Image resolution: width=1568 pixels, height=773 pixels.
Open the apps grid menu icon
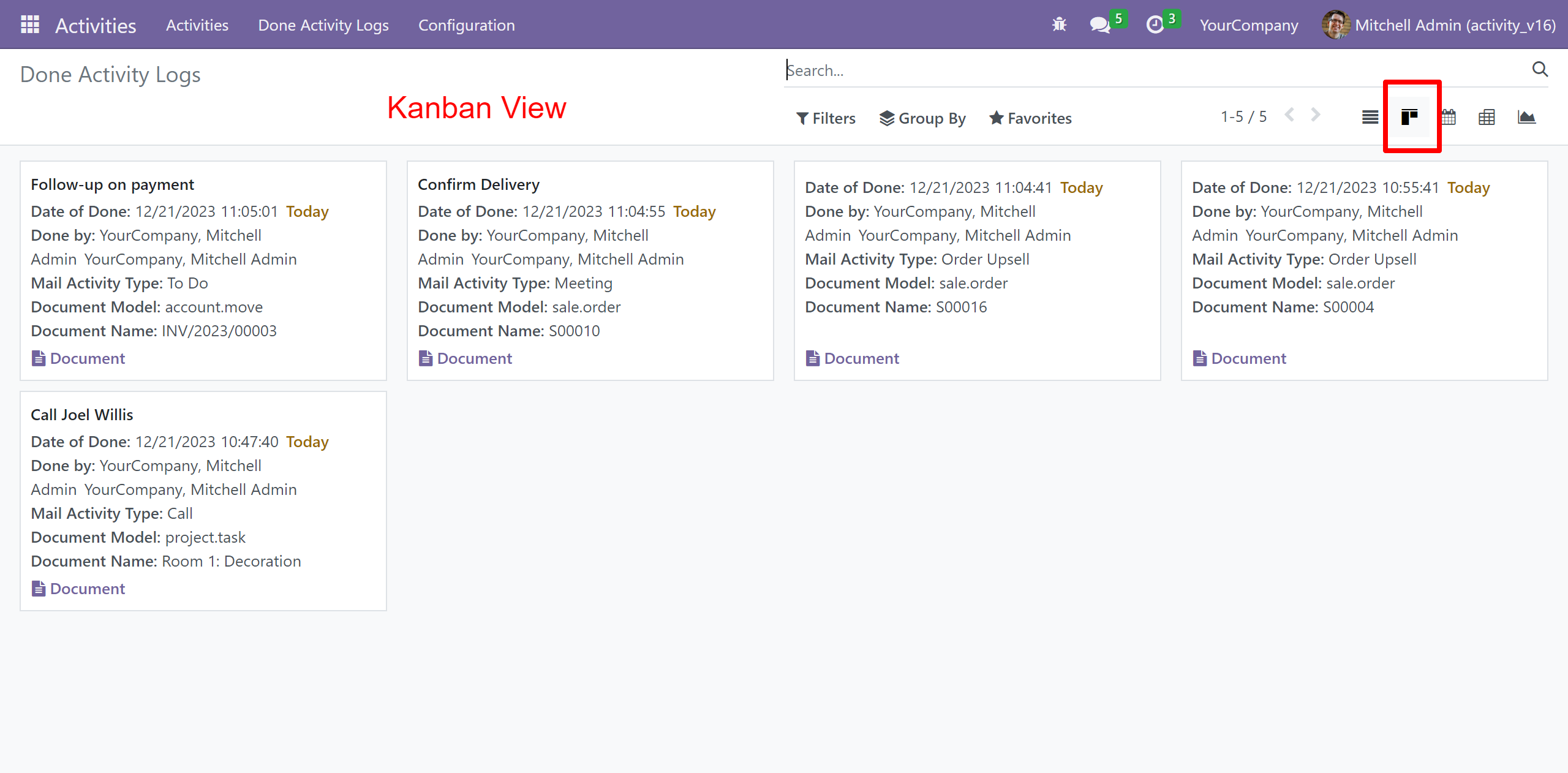(x=29, y=25)
